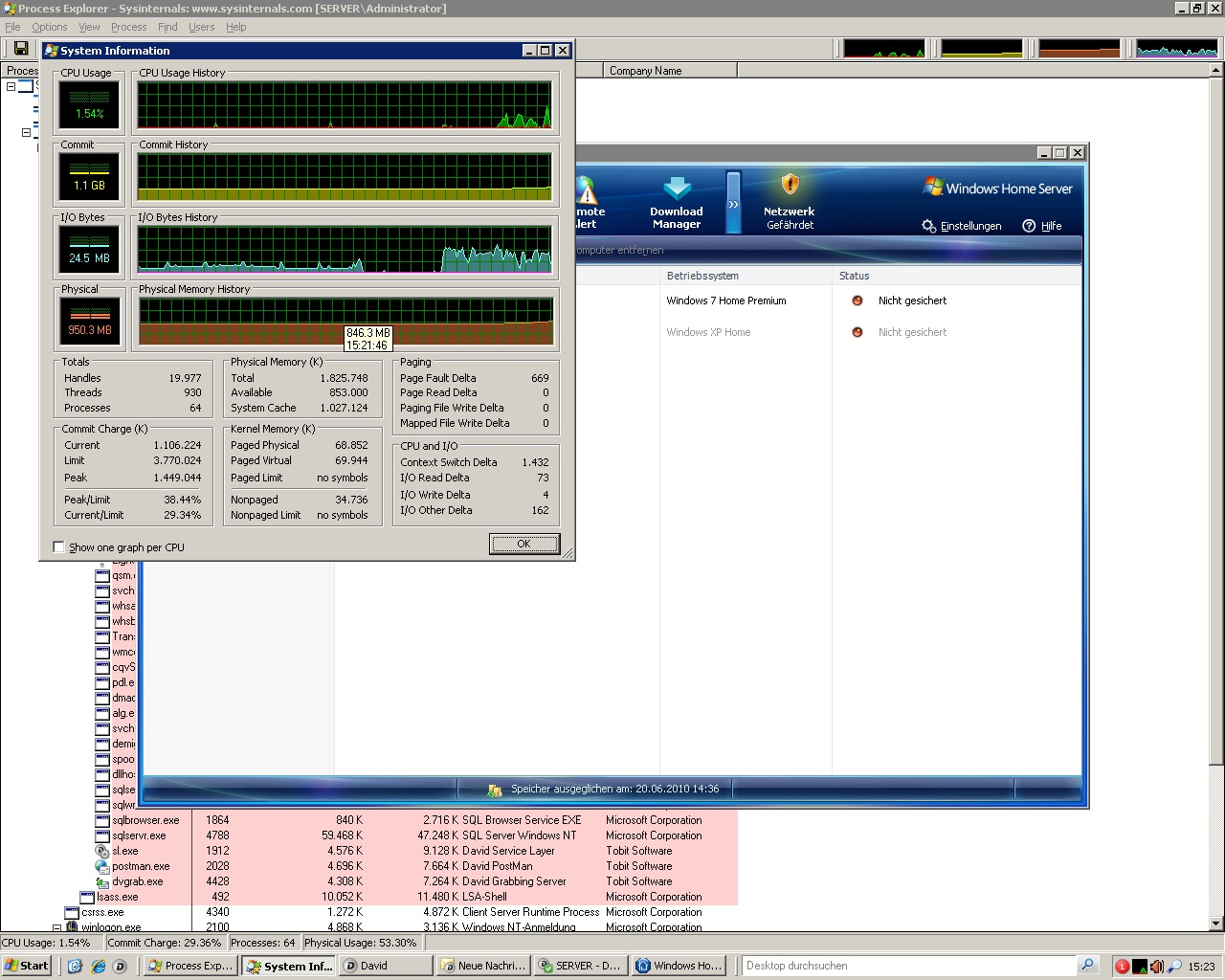Image resolution: width=1225 pixels, height=980 pixels.
Task: Click the red alert tray icon
Action: tap(1122, 967)
